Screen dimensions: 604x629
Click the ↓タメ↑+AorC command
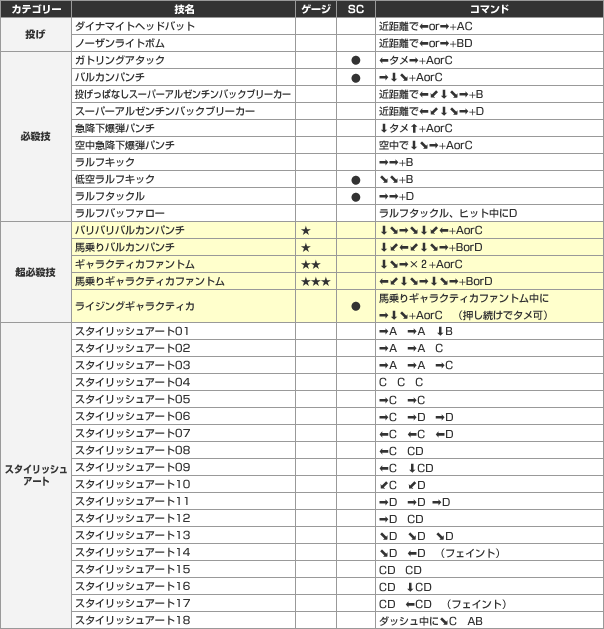click(x=416, y=128)
